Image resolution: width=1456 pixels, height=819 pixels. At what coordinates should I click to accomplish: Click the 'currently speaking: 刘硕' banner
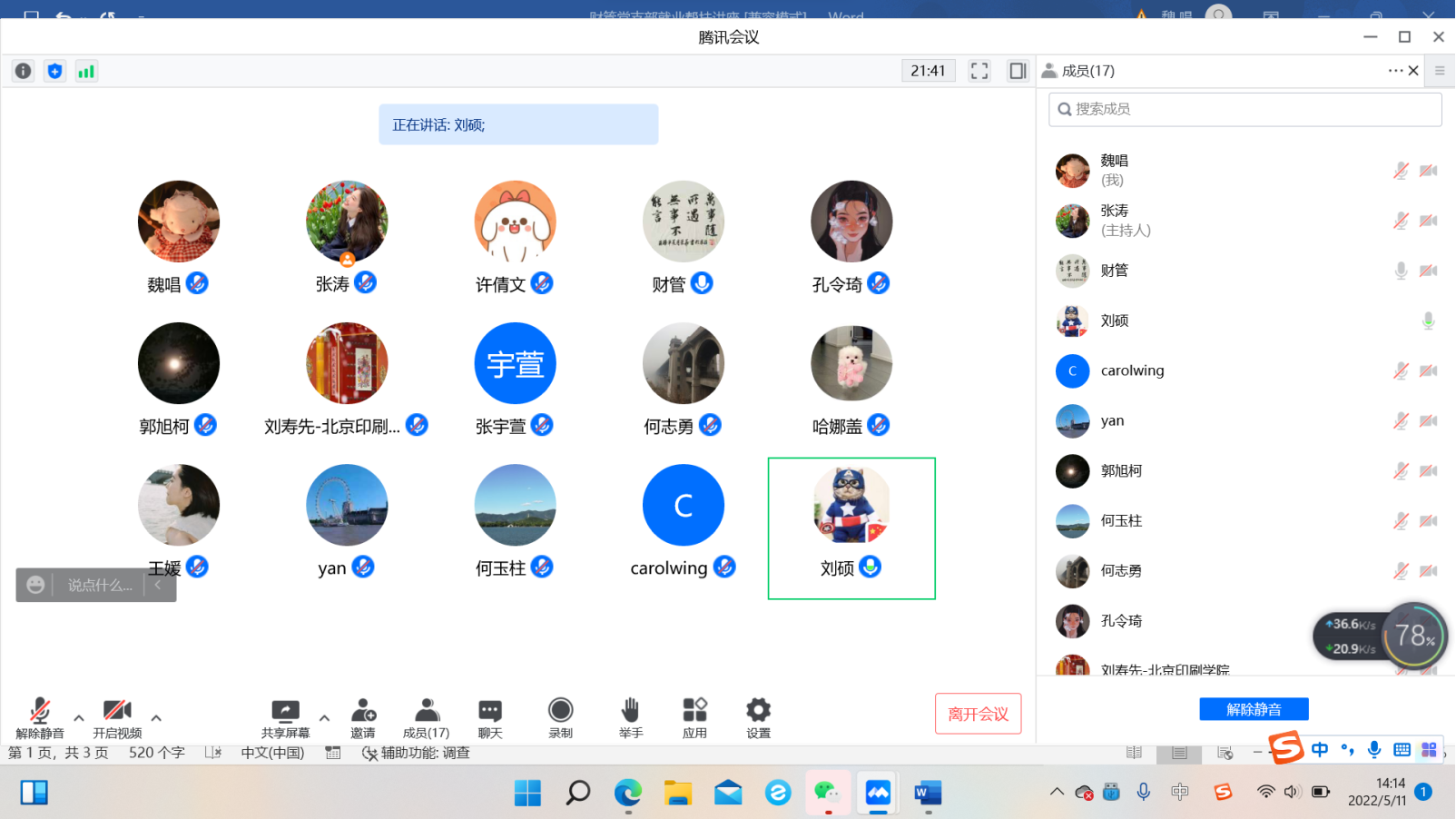click(518, 124)
